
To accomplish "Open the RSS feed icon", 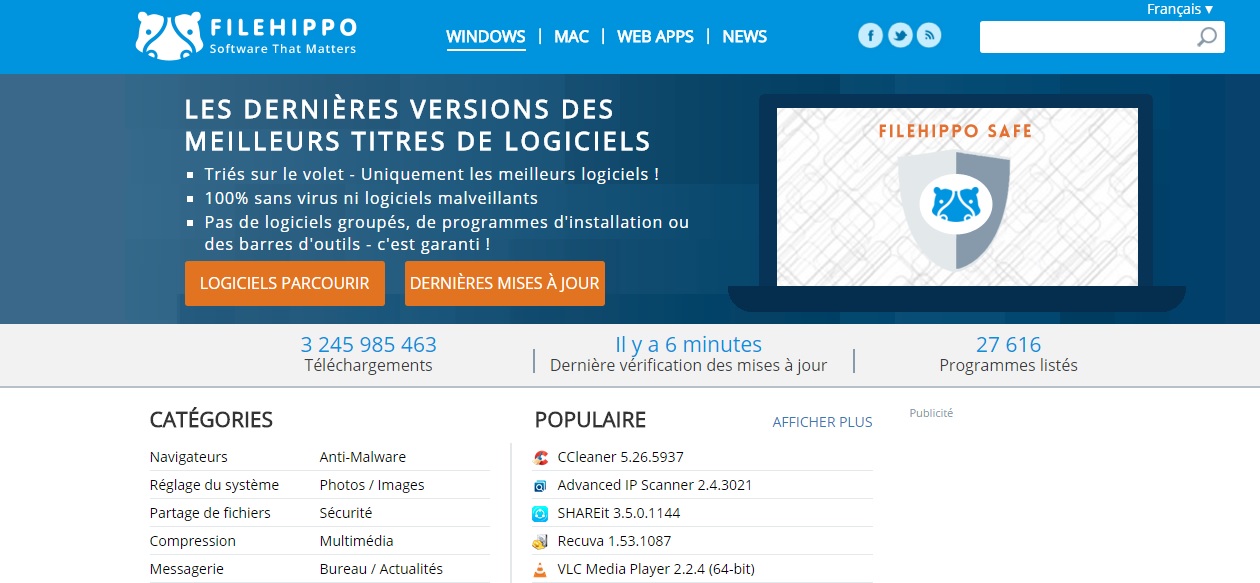I will [x=929, y=34].
